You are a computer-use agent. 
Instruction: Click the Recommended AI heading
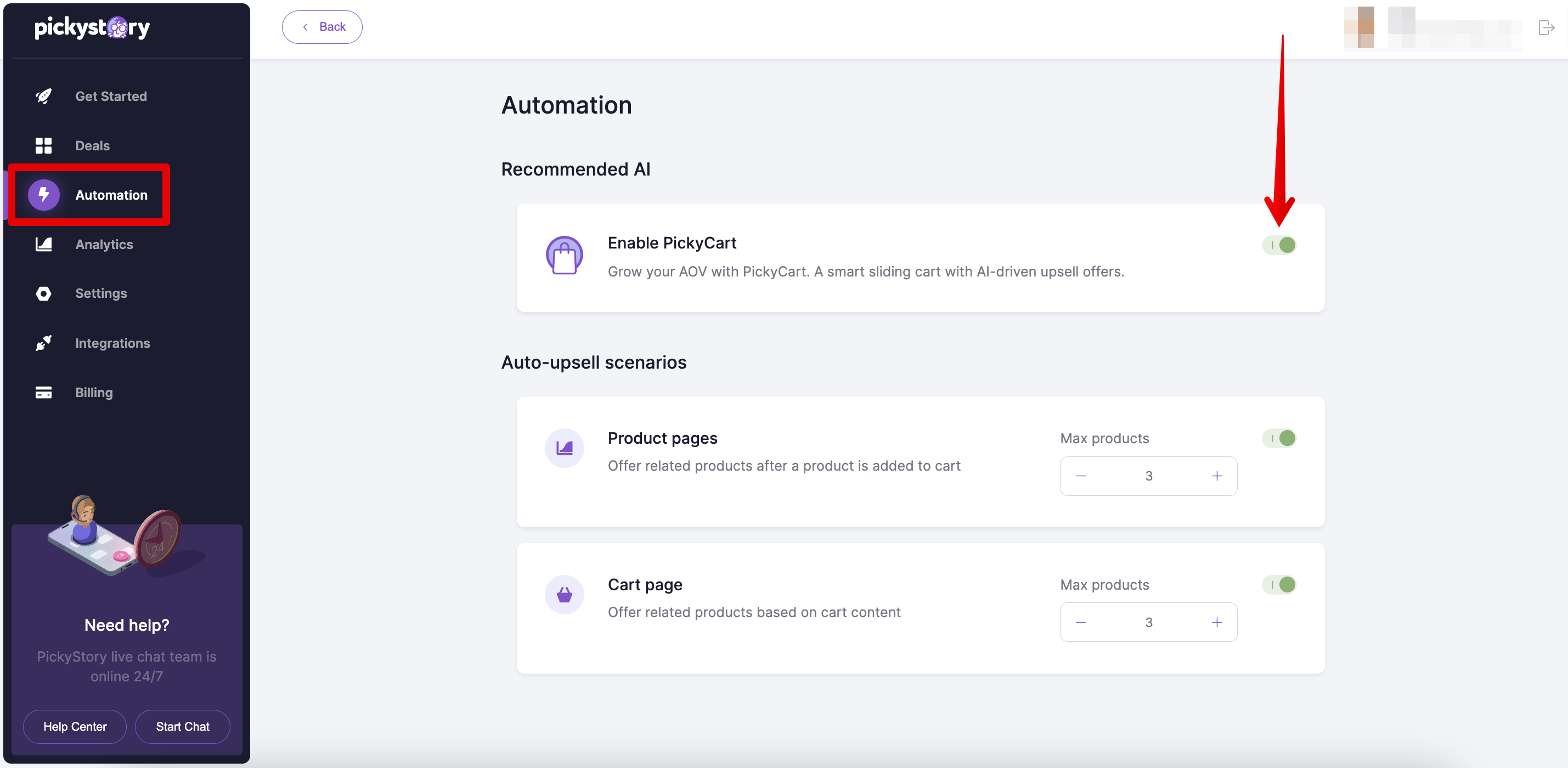point(576,169)
